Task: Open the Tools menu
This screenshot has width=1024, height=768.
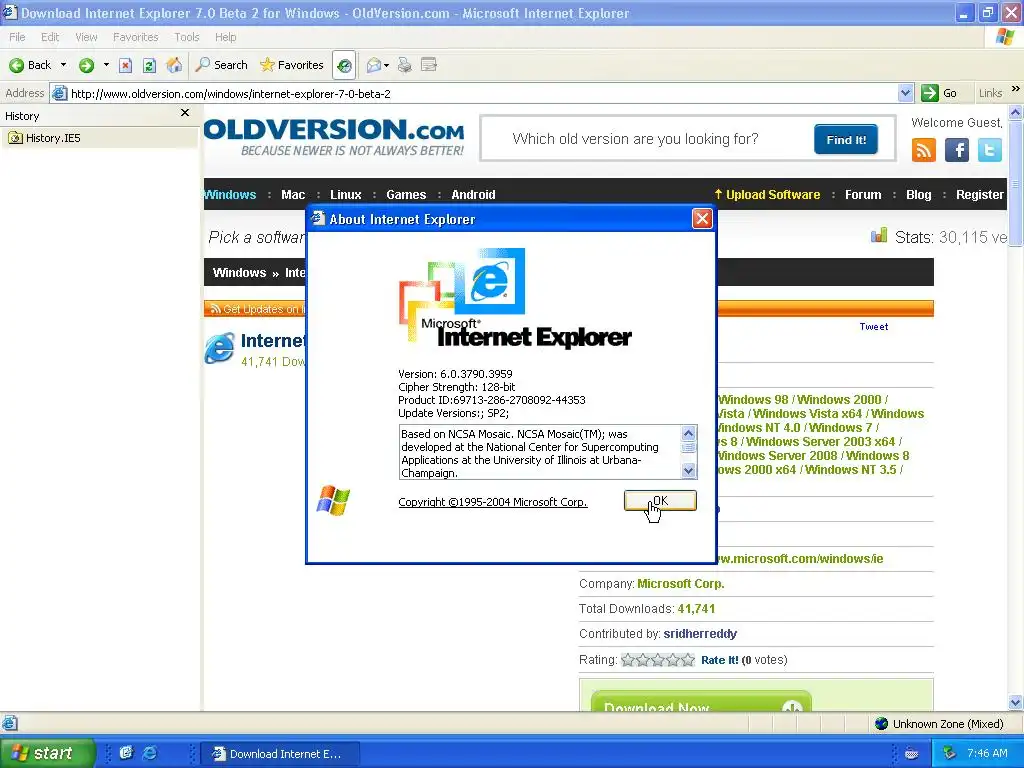Action: 187,37
